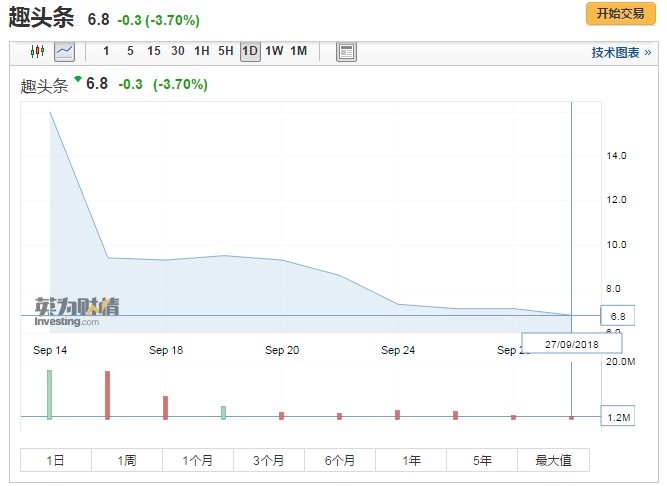Select the 1D interval
This screenshot has height=486, width=667.
pos(250,51)
